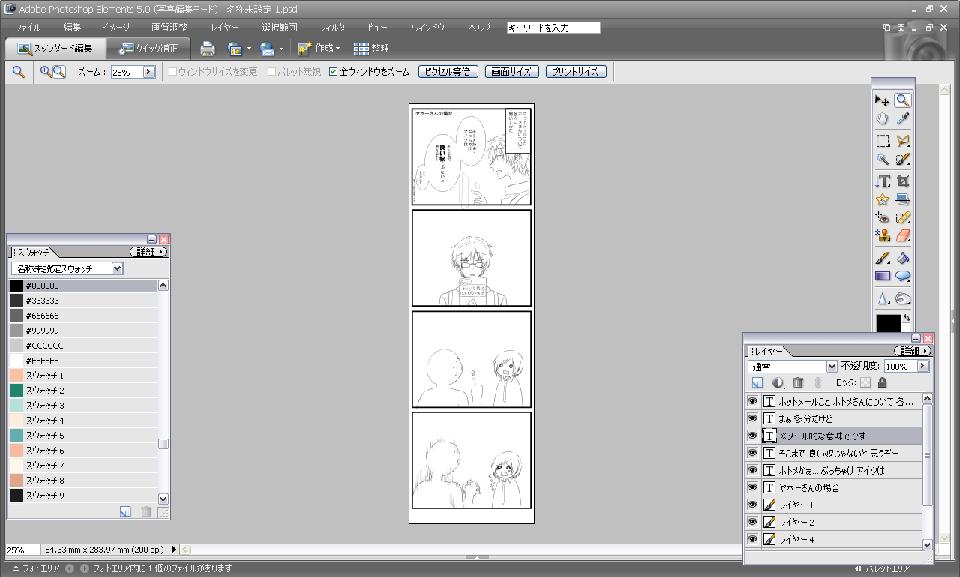Select the Zoom tool in the toolbox
This screenshot has width=960, height=577.
click(902, 100)
